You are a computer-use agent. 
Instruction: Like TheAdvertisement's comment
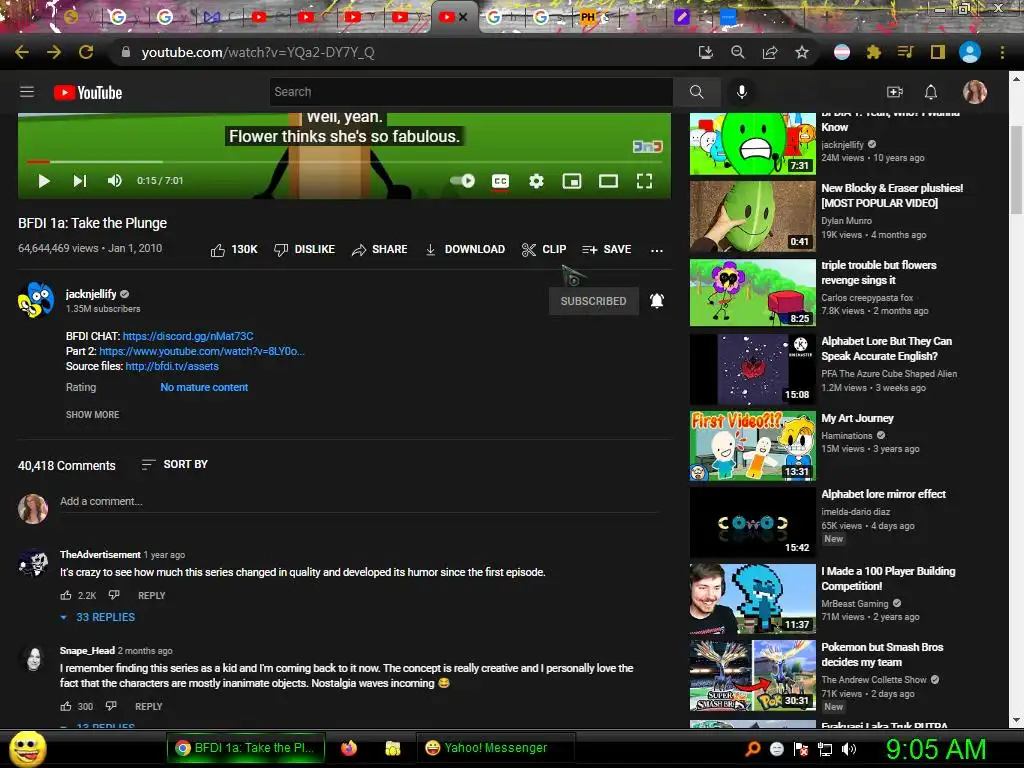click(x=66, y=595)
